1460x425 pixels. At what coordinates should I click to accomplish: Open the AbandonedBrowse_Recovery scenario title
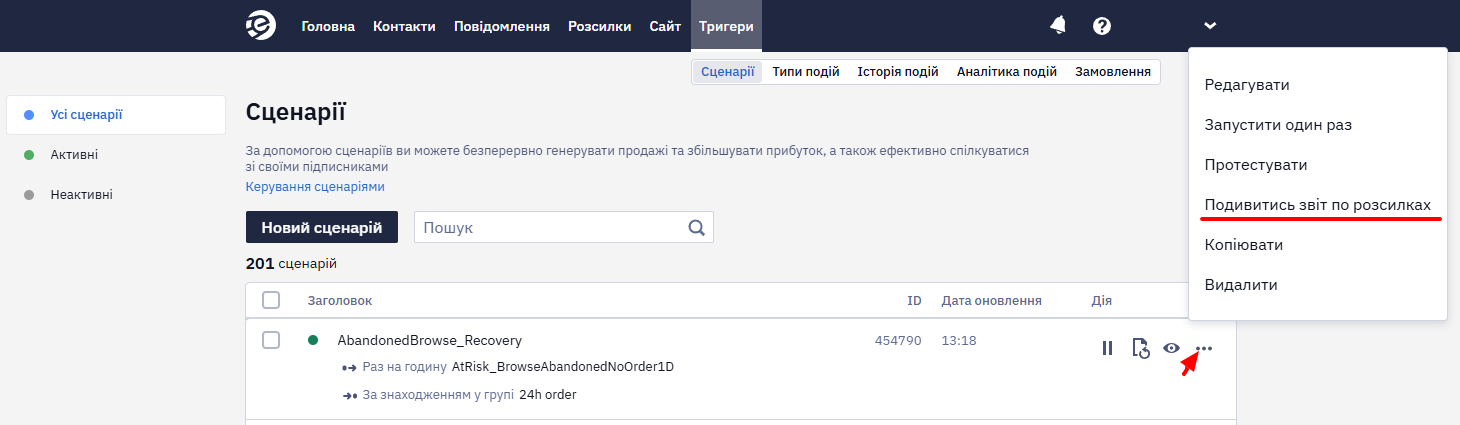[x=430, y=340]
